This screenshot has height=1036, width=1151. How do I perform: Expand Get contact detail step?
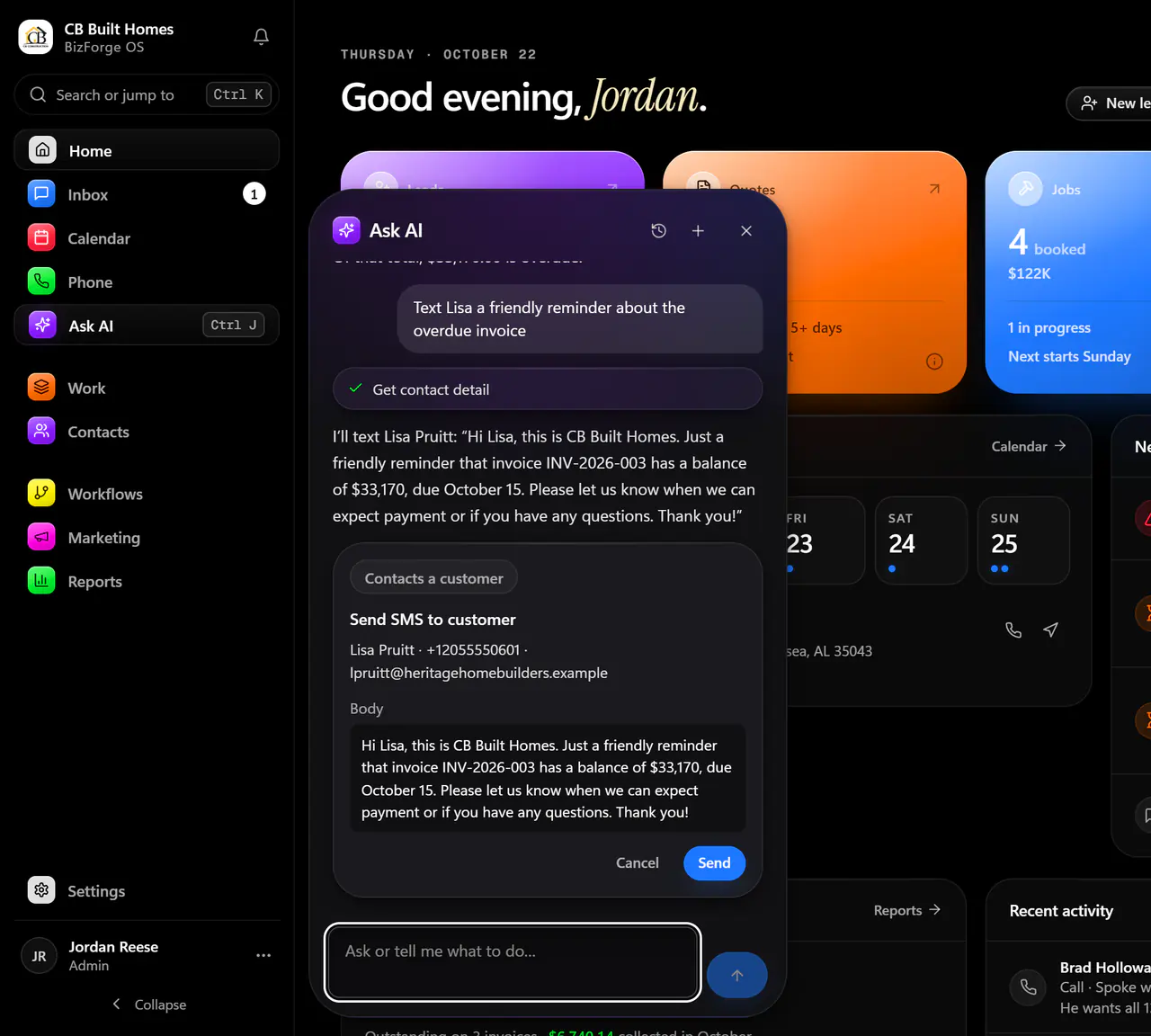tap(548, 389)
